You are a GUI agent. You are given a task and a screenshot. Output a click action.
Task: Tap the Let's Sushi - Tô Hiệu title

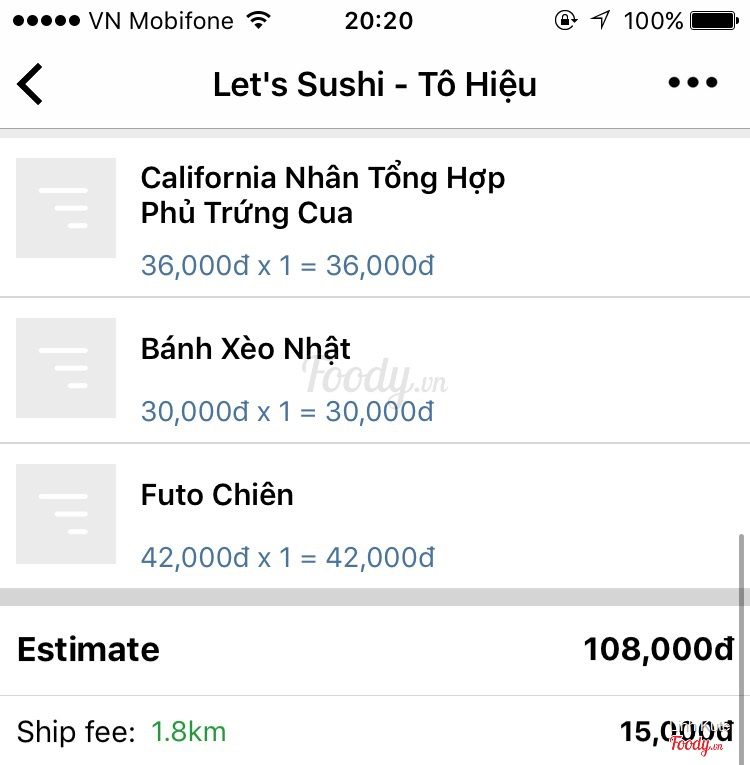pos(375,84)
